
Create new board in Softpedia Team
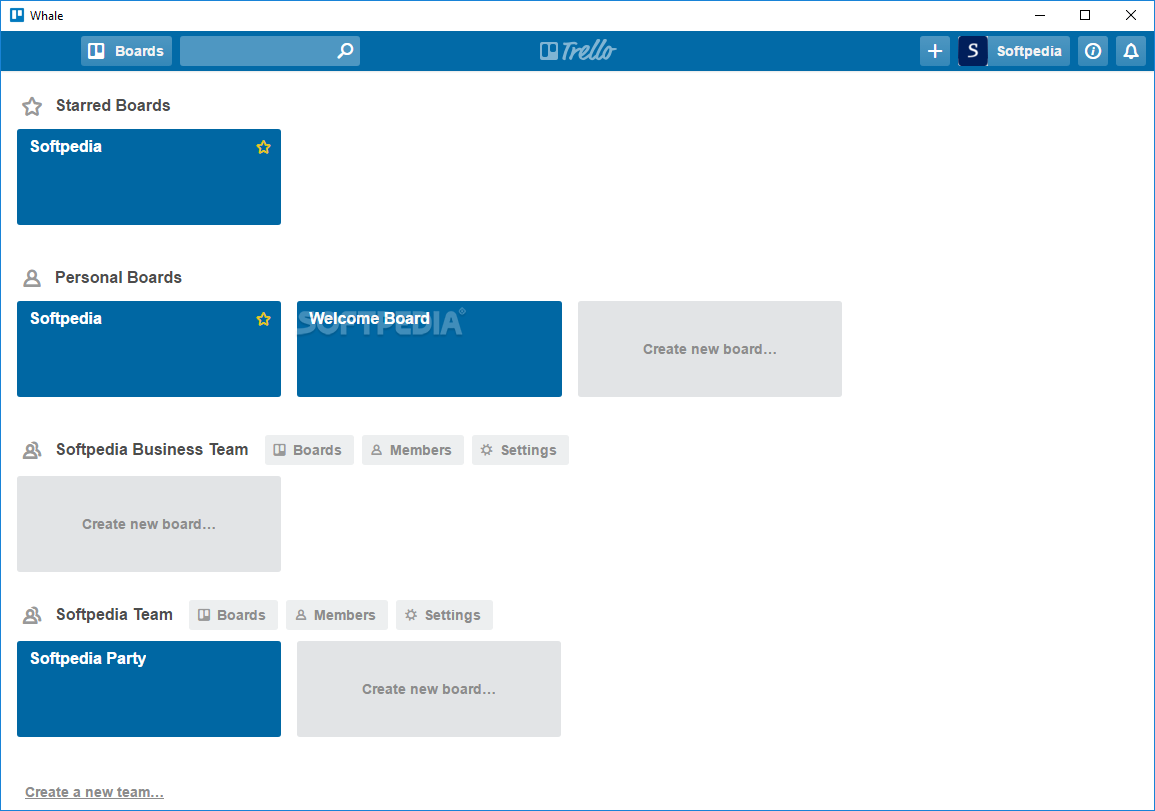coord(429,689)
